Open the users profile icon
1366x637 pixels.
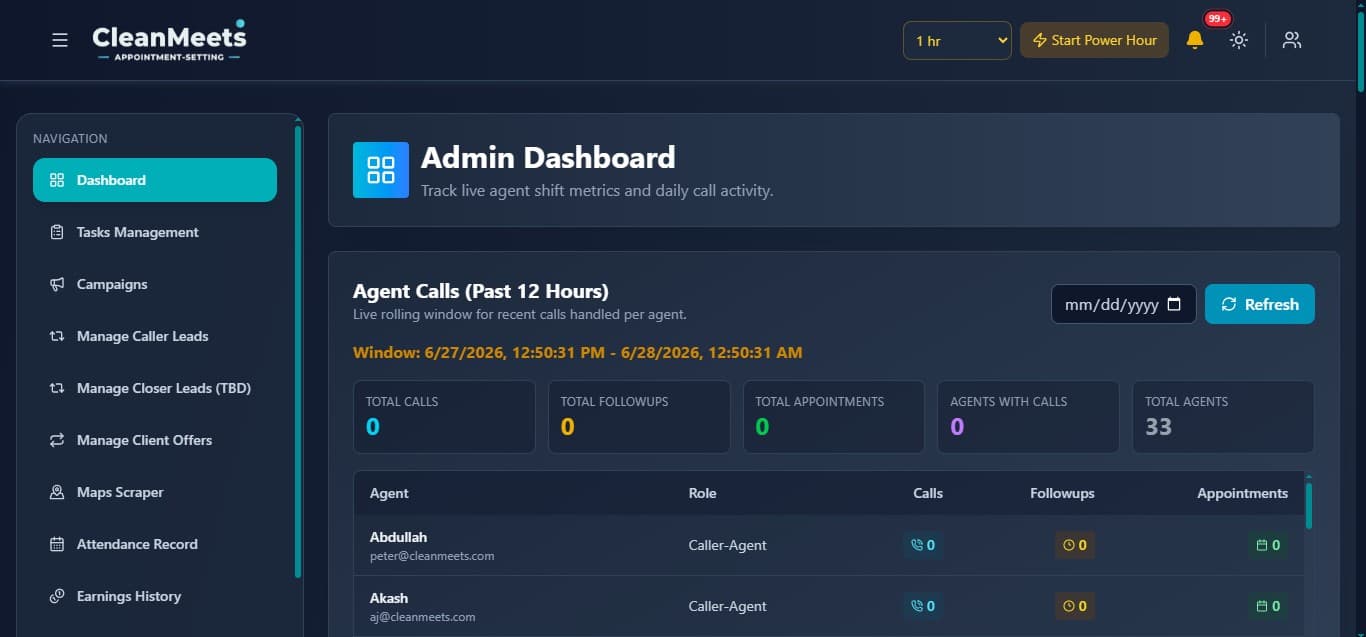(x=1292, y=40)
